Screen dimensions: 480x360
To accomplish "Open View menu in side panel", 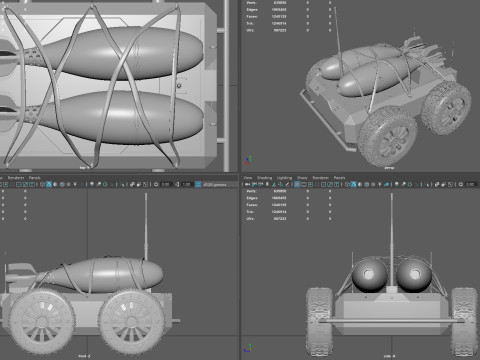I will [247, 178].
